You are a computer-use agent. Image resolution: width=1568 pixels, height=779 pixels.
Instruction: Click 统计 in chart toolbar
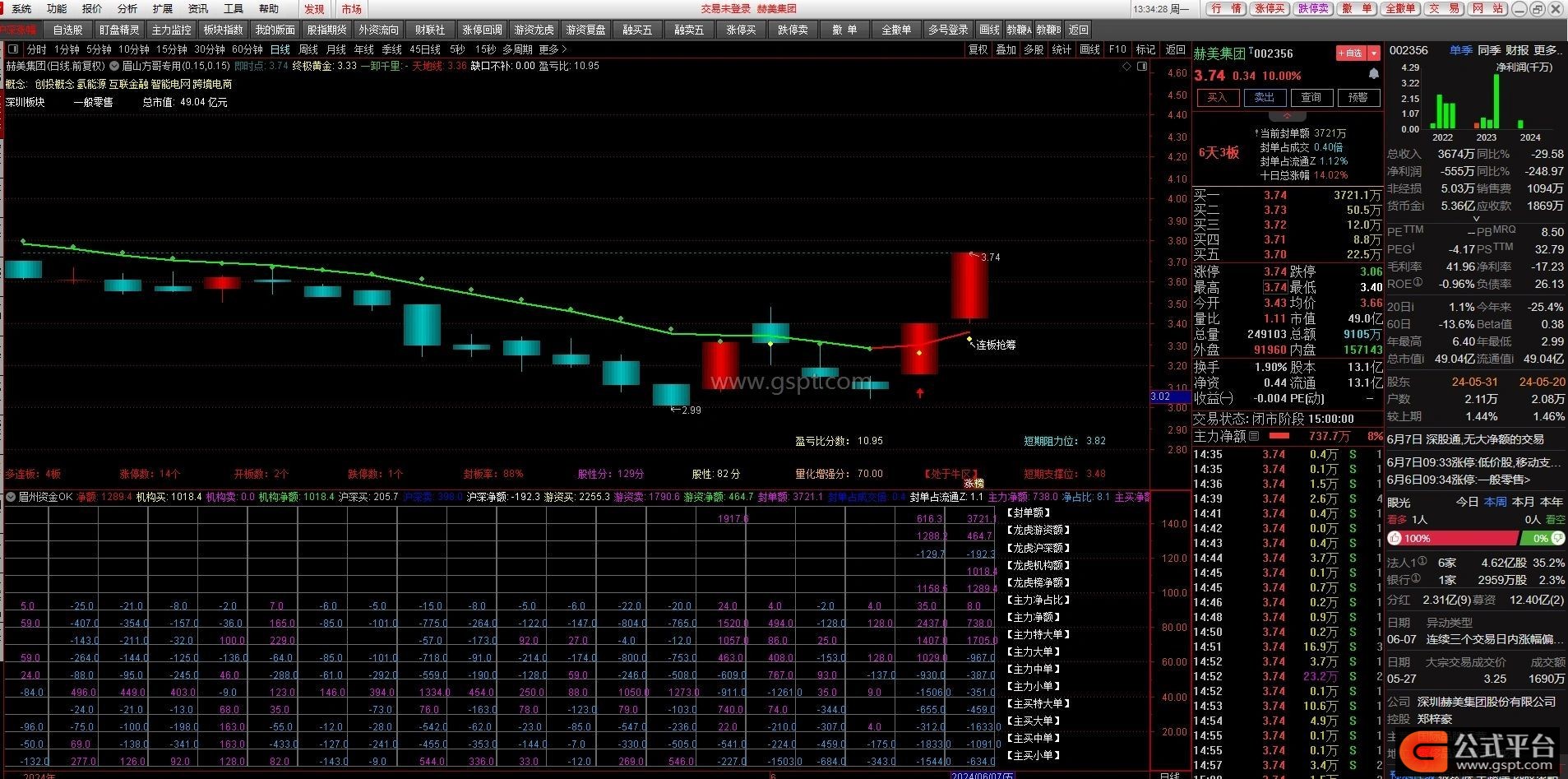pyautogui.click(x=1062, y=49)
